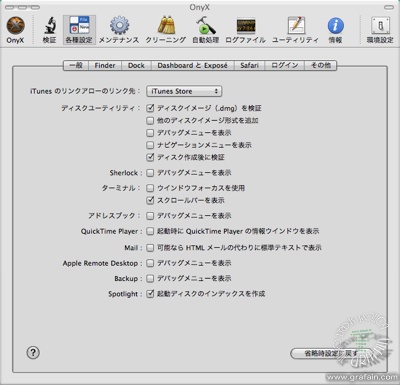
Task: Open the 環境設定 preferences icon
Action: pos(380,30)
